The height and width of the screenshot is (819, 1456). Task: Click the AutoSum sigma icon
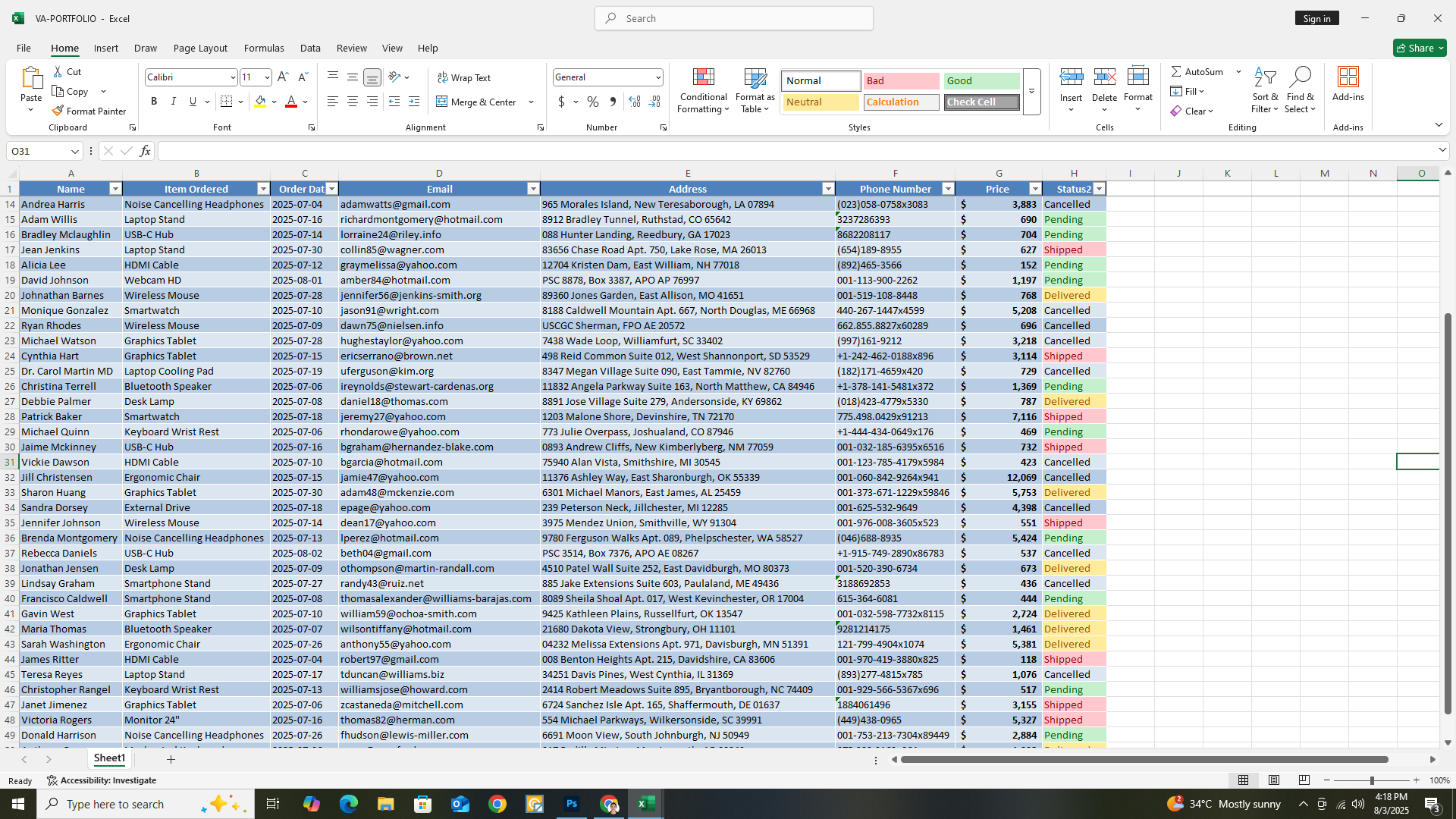point(1176,71)
